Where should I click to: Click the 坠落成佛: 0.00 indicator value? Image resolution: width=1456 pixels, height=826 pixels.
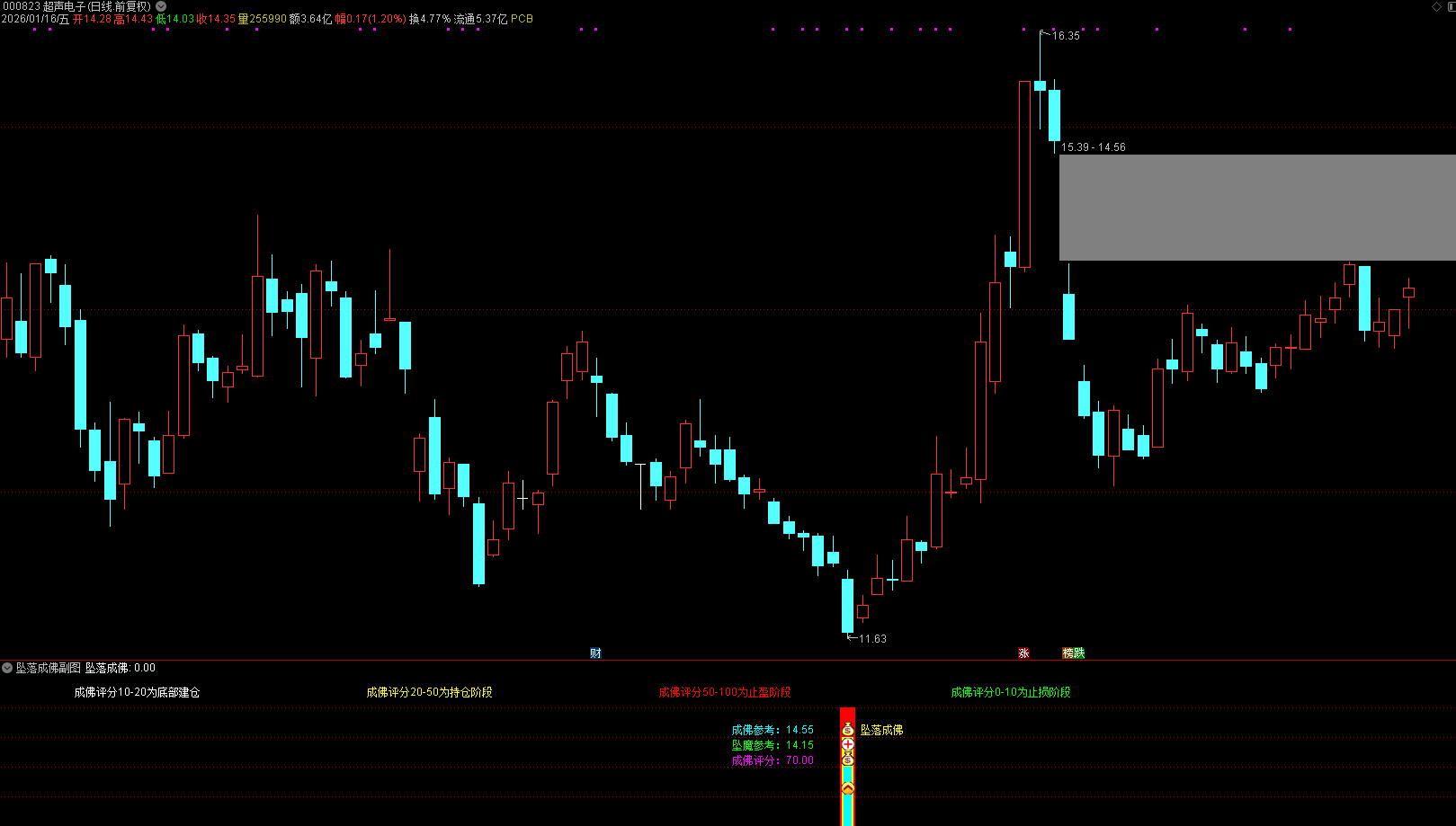click(121, 668)
